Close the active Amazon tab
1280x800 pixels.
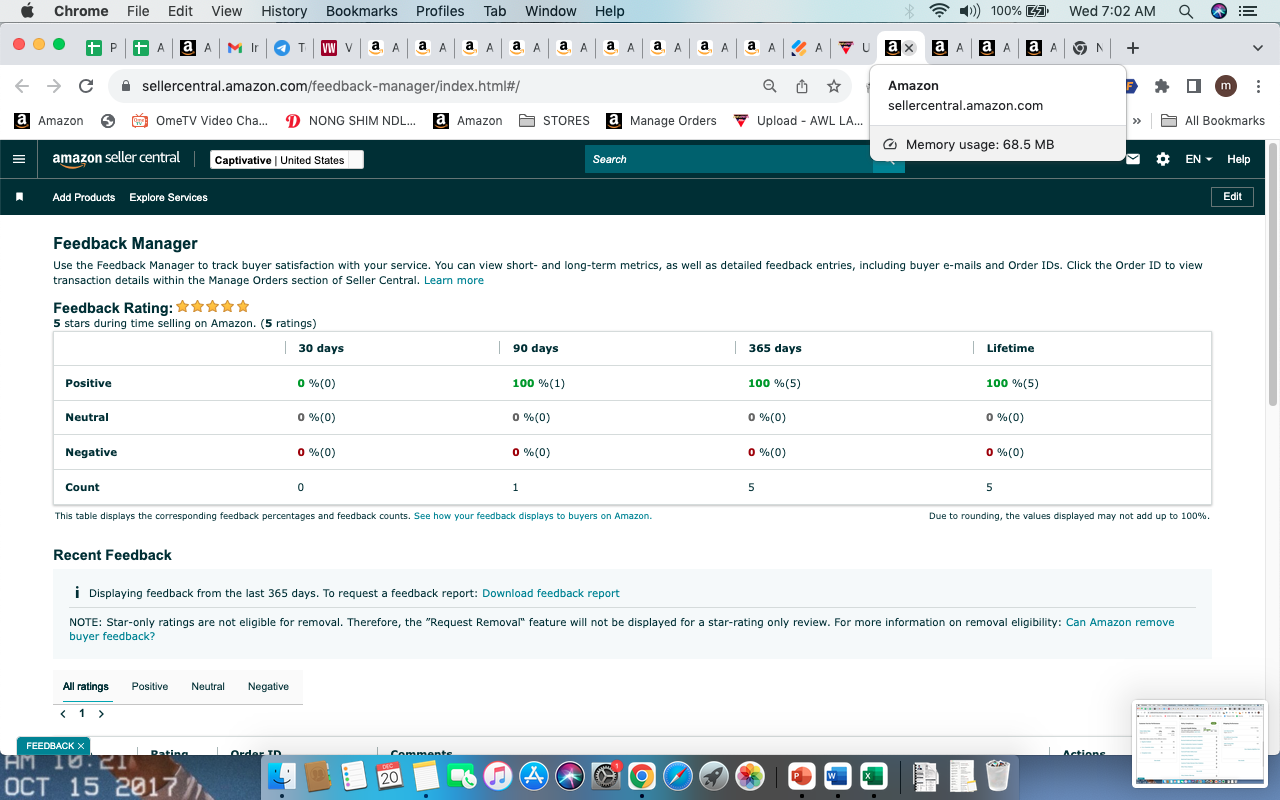909,48
